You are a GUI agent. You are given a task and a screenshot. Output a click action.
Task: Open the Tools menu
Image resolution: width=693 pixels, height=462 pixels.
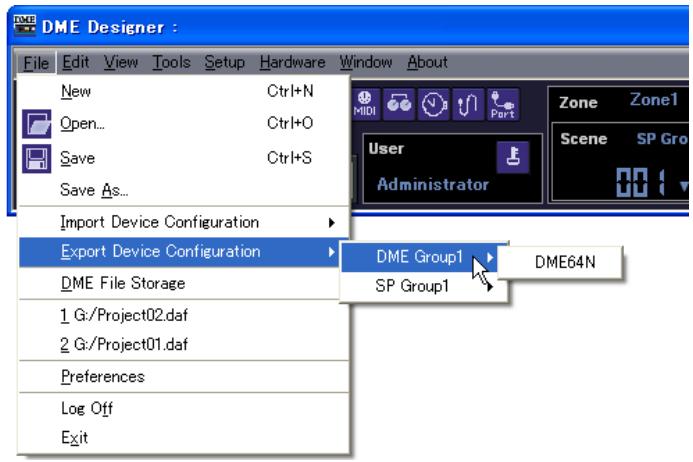pos(171,62)
